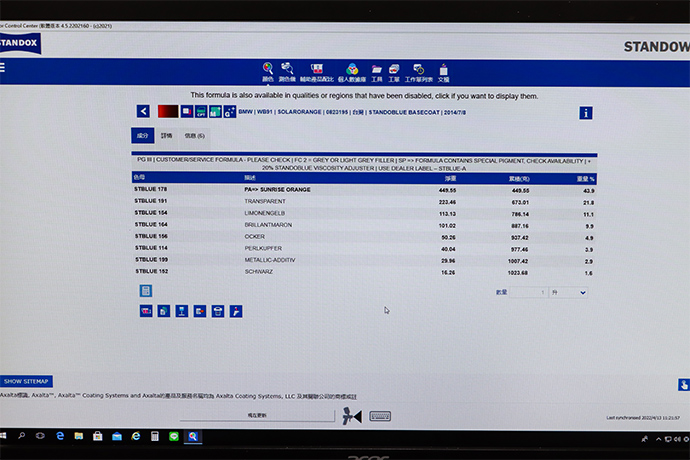The image size is (690, 460).
Task: Click the 重量 % column header
Action: point(586,179)
